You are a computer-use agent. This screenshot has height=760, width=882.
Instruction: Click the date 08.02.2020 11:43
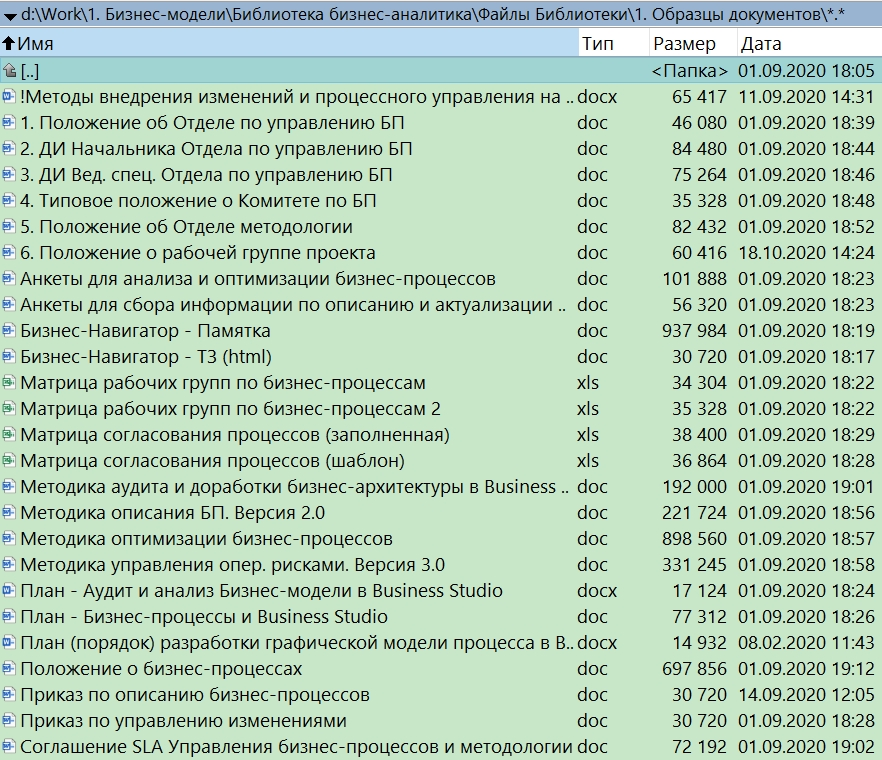point(806,642)
